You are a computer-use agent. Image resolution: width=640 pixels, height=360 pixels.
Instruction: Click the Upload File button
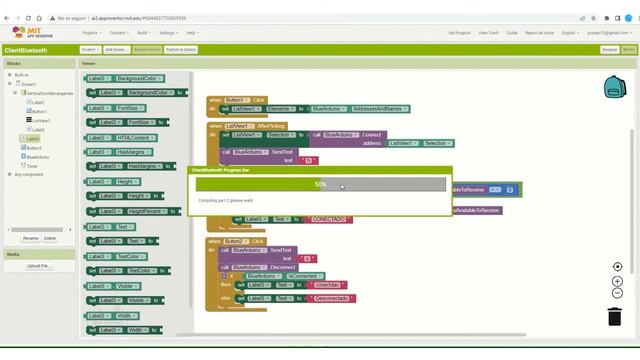tap(38, 266)
